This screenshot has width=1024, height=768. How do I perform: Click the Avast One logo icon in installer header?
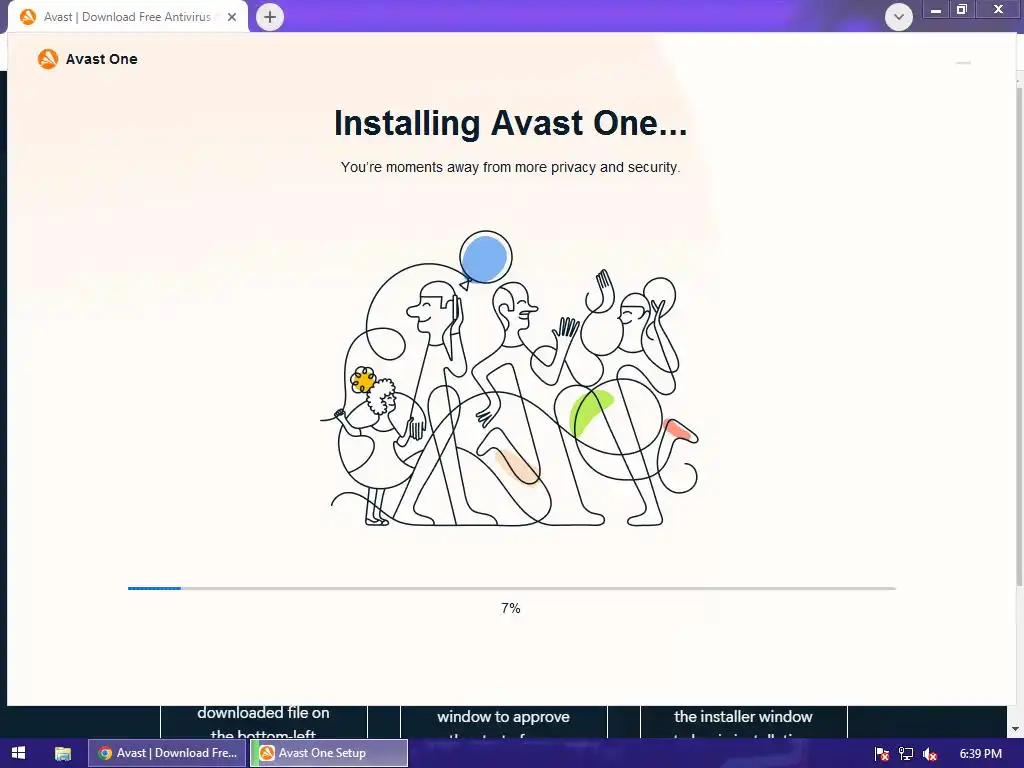pyautogui.click(x=48, y=59)
